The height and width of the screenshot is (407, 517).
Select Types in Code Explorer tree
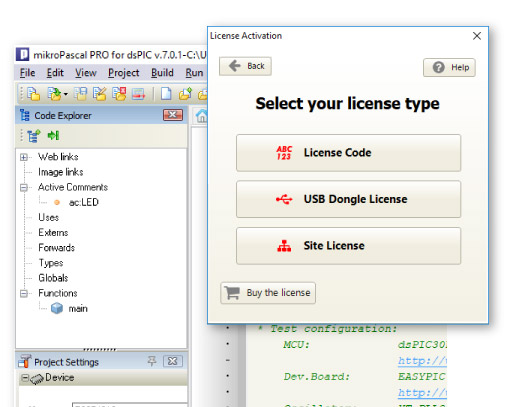point(51,263)
